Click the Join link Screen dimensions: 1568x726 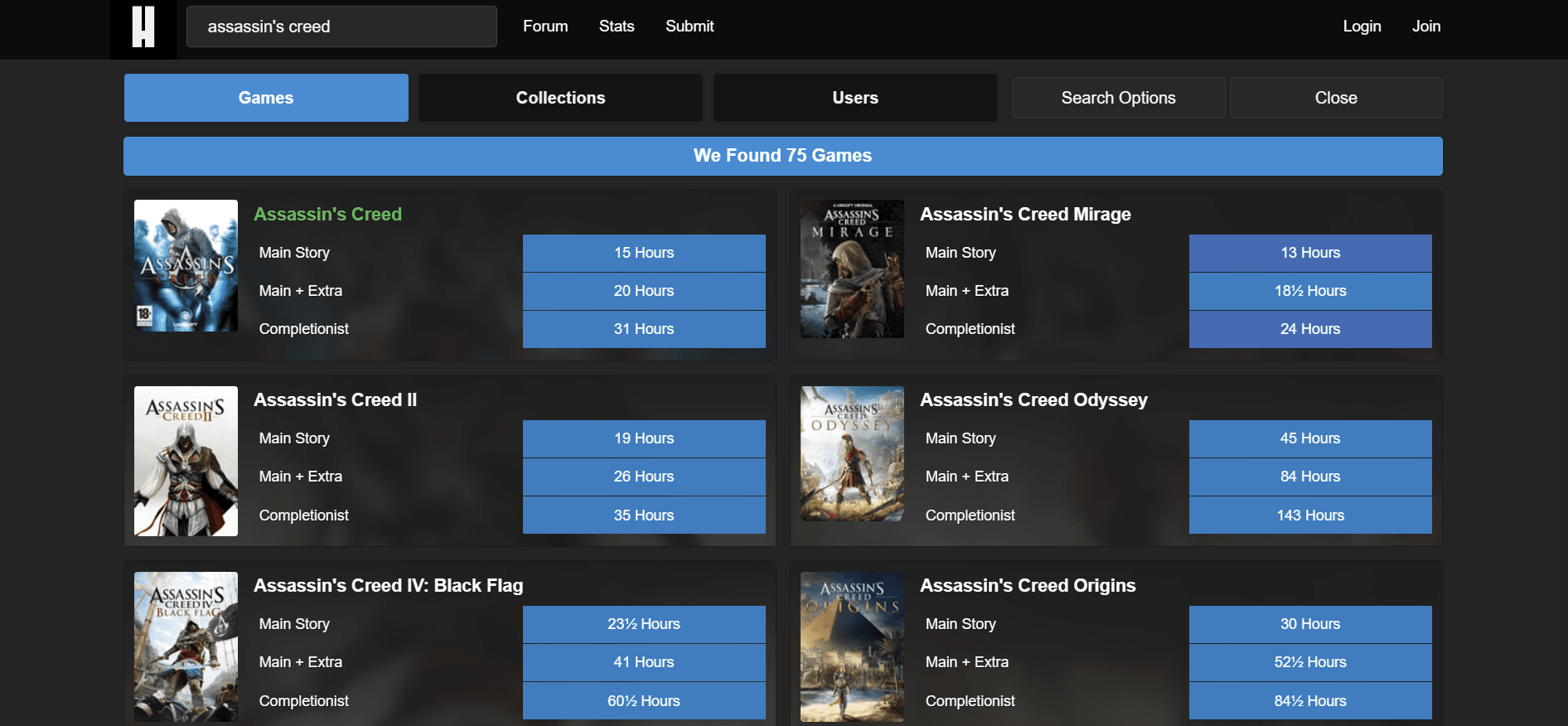coord(1426,27)
